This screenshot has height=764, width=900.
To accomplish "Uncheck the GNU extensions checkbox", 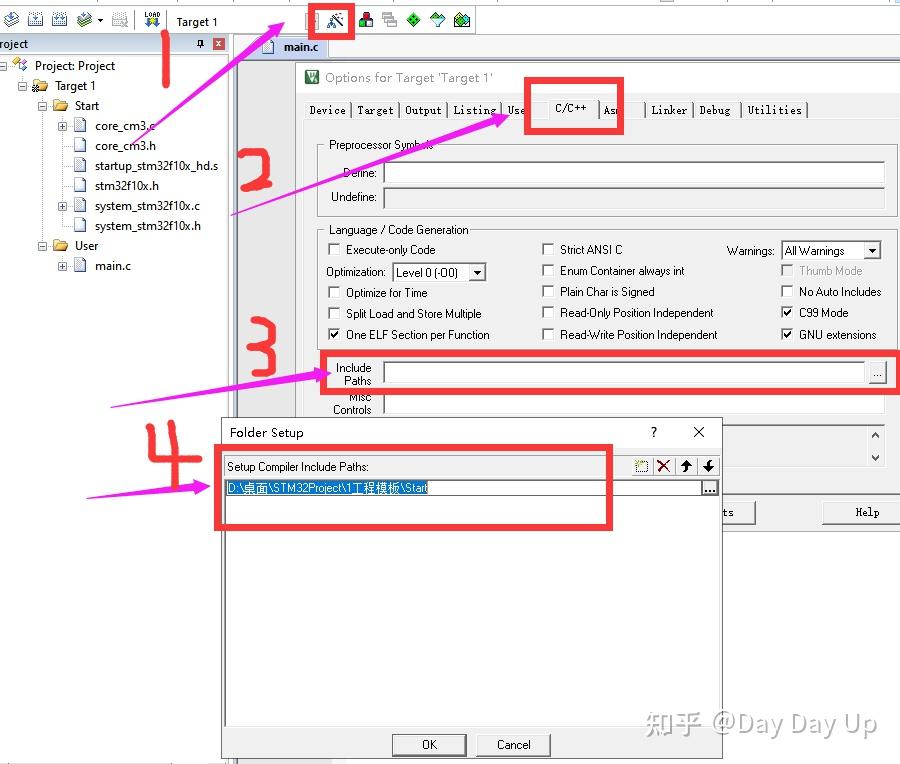I will click(787, 334).
